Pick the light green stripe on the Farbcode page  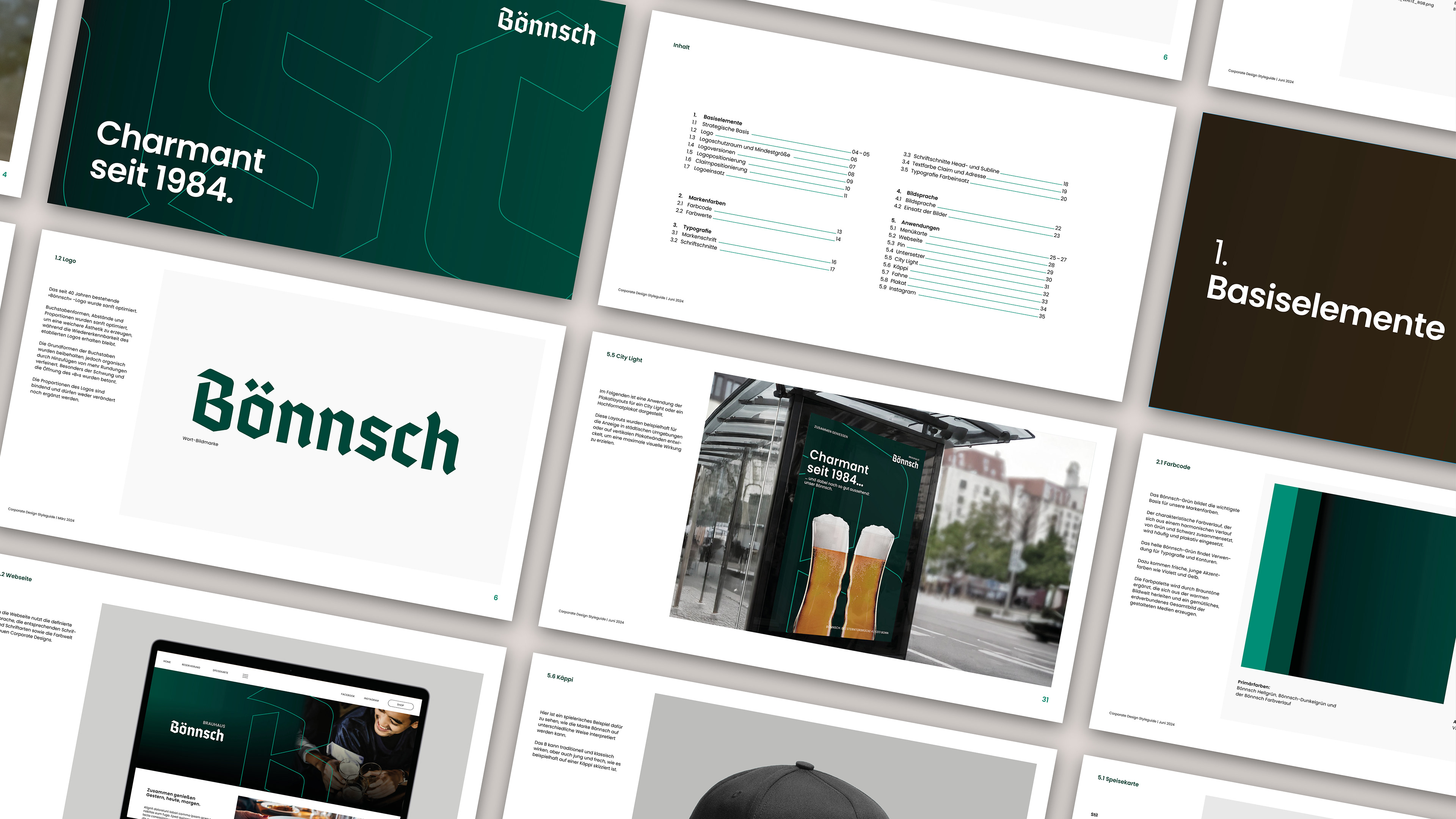1269,577
